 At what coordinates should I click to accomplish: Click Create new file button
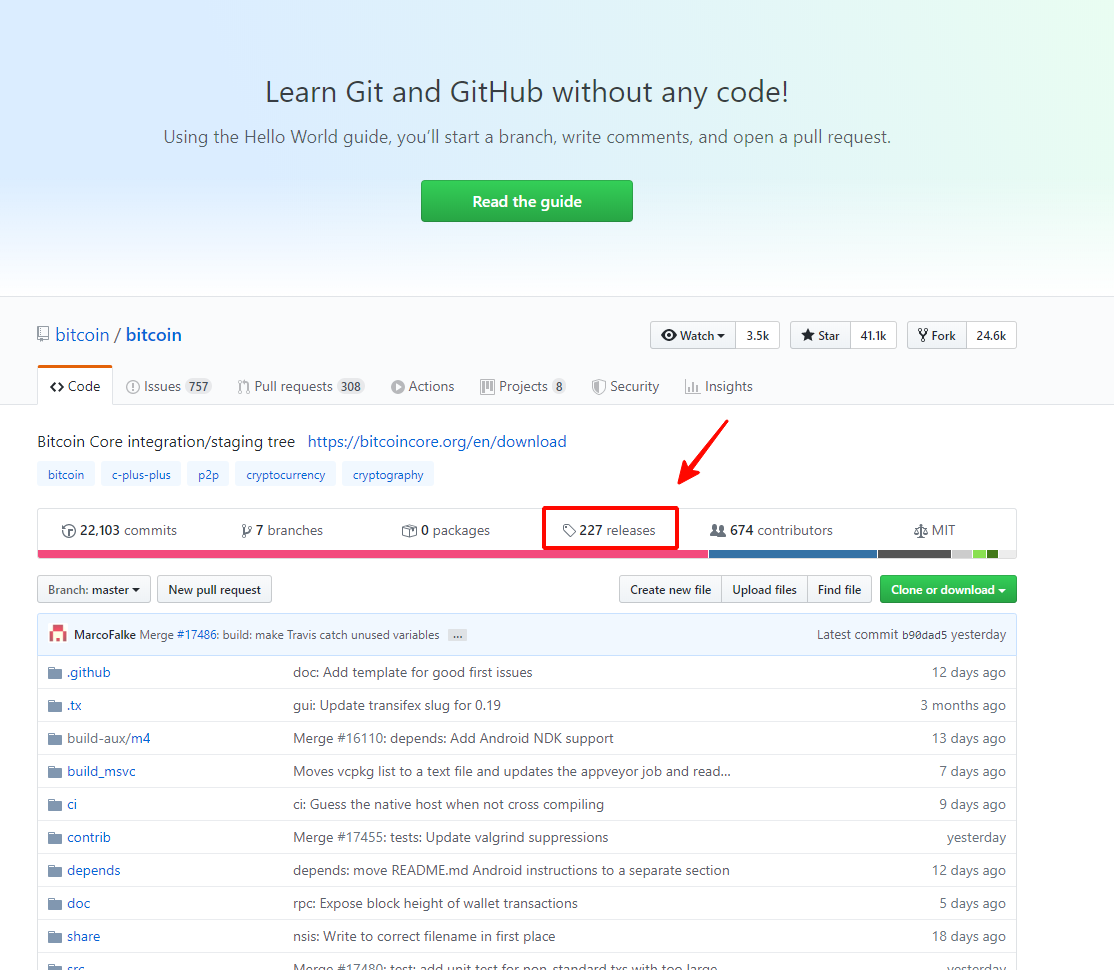(670, 590)
